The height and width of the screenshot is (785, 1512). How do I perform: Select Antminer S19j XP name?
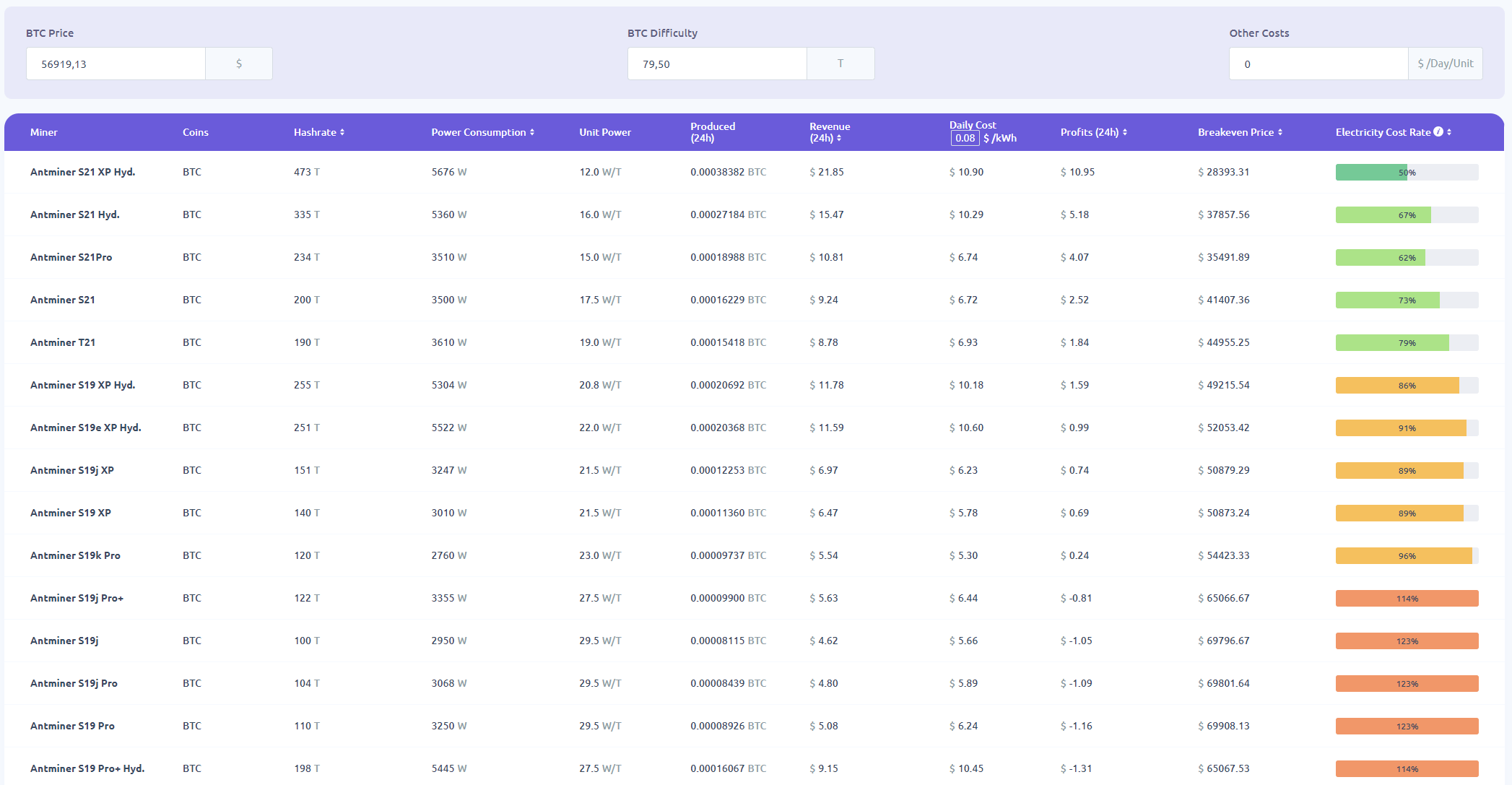click(x=72, y=470)
